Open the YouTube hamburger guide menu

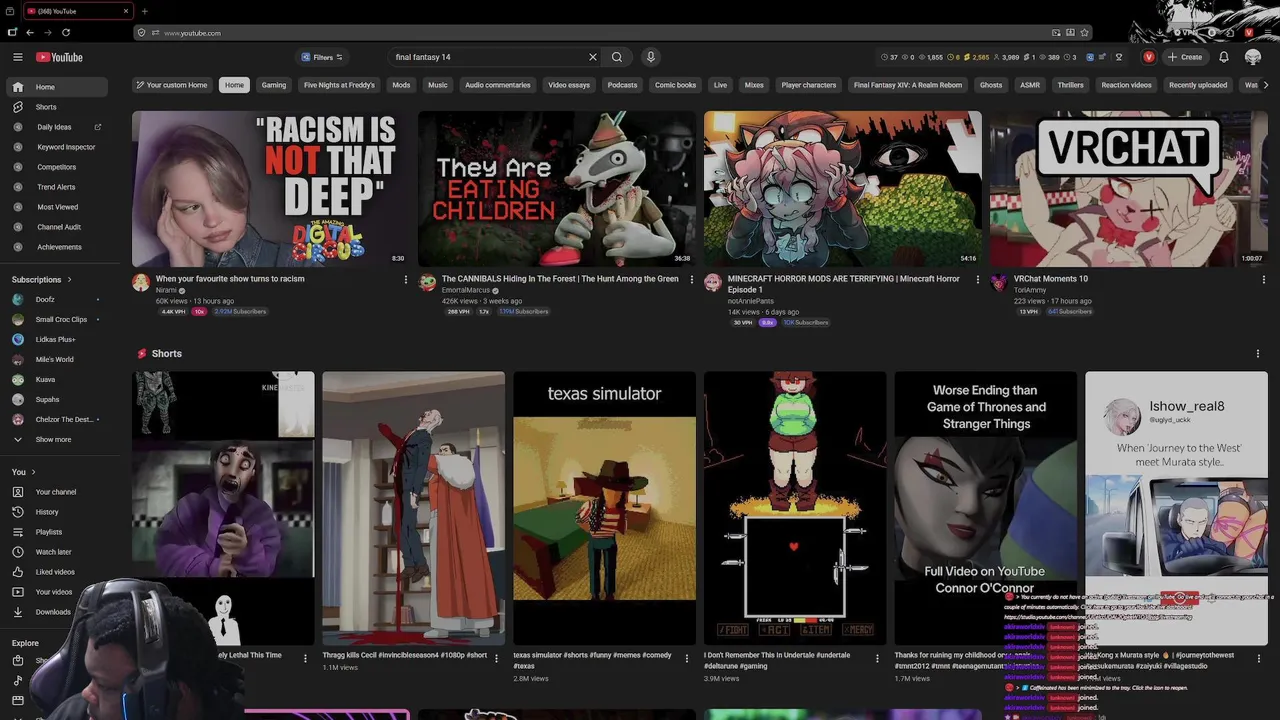coord(17,57)
